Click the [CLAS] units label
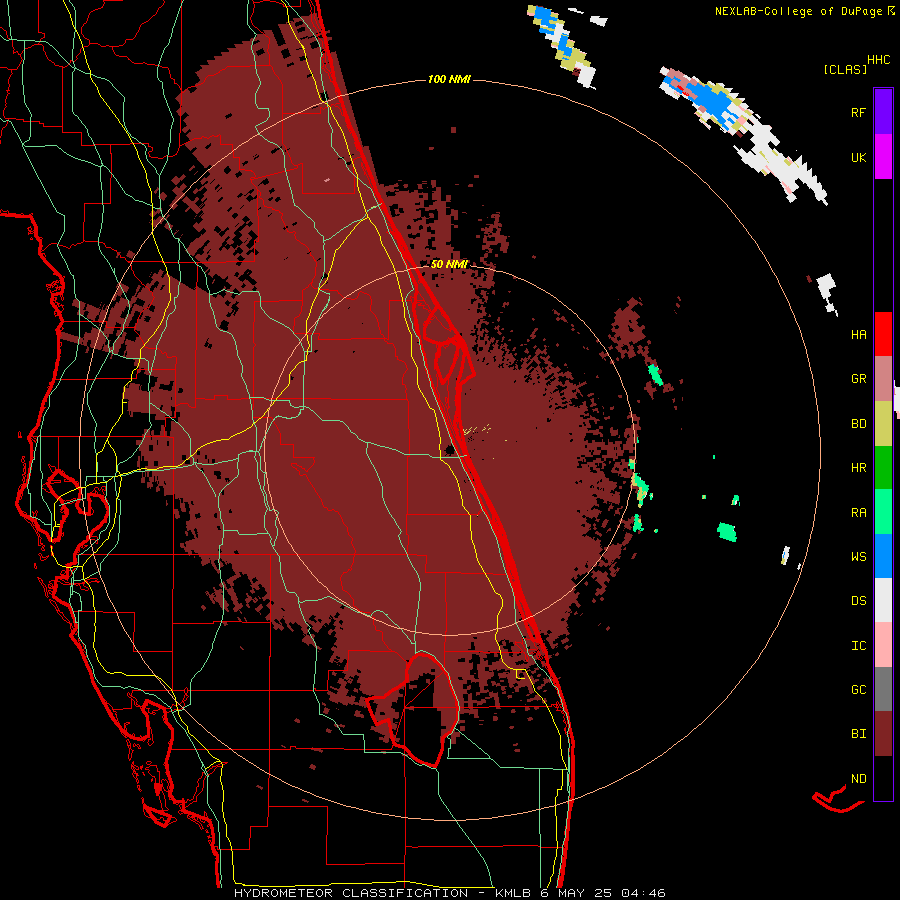The image size is (900, 900). click(844, 69)
